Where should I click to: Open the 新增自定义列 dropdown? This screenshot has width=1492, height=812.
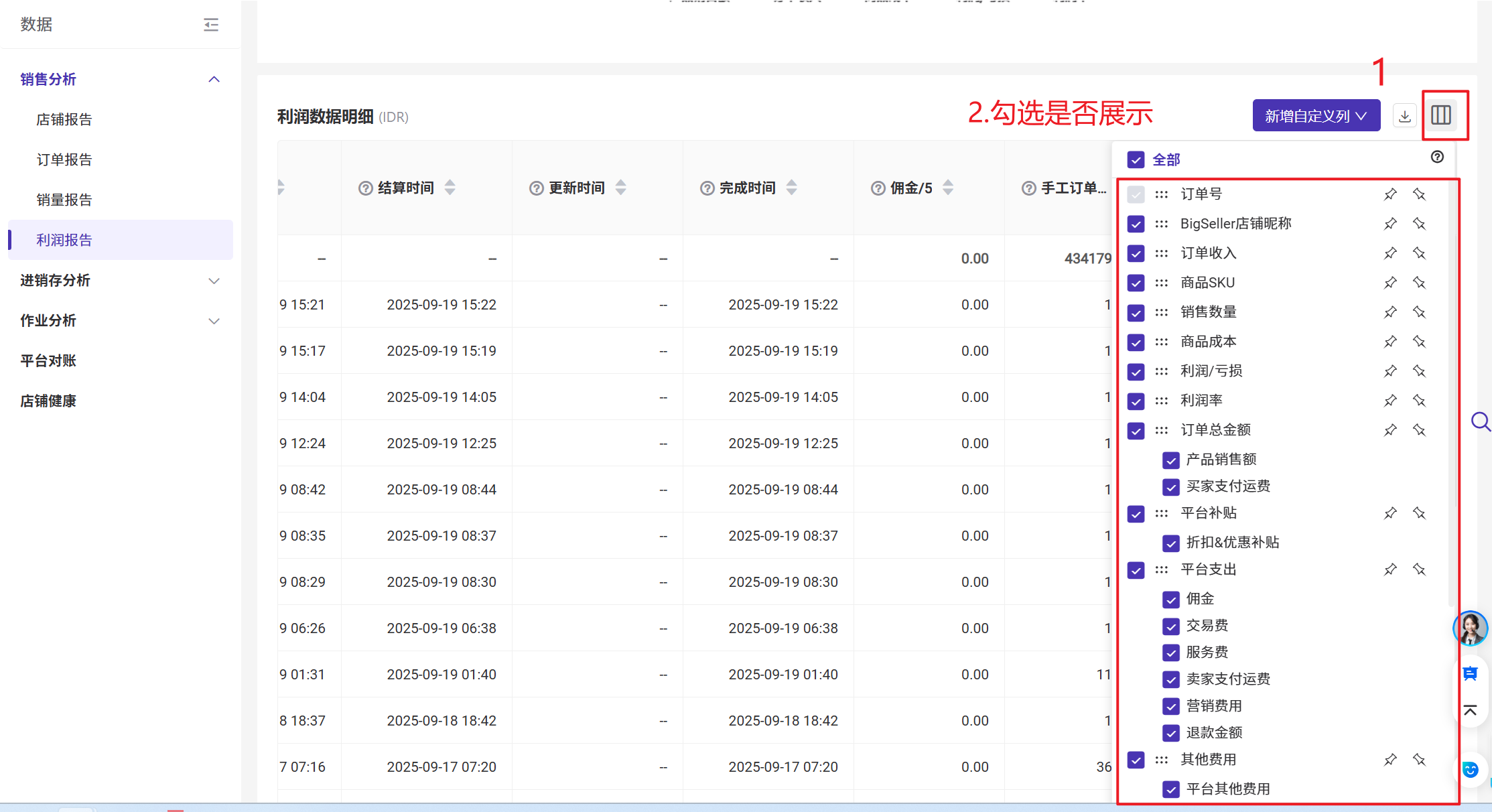[x=1316, y=116]
